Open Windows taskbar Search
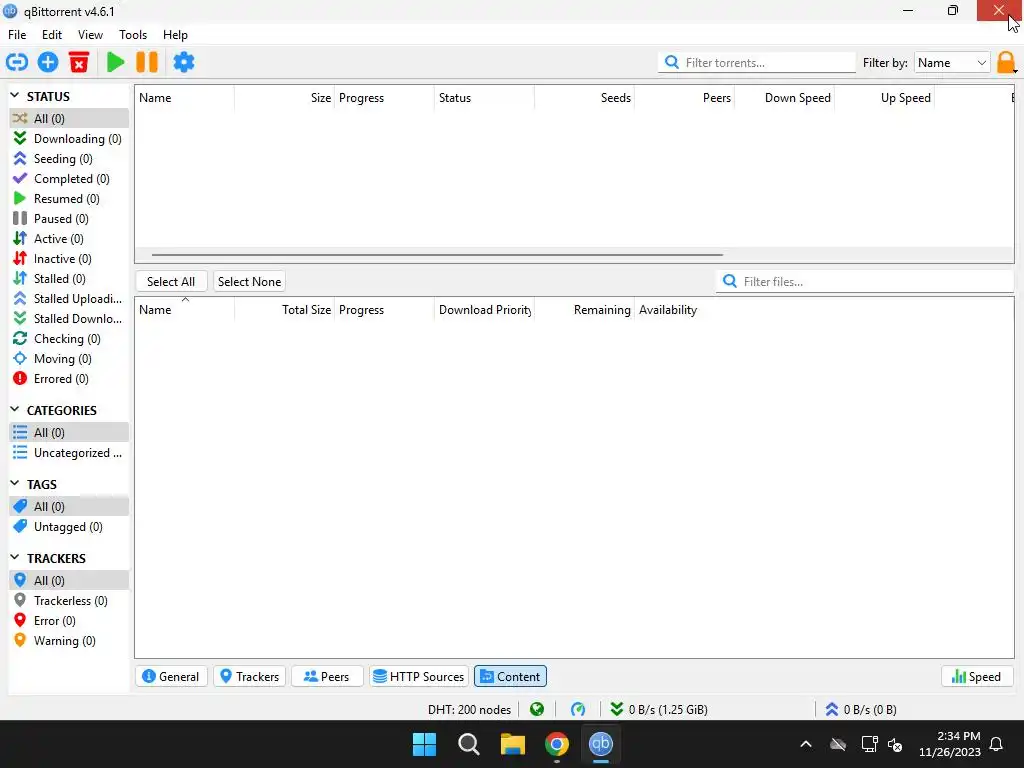Viewport: 1024px width, 768px height. [469, 744]
